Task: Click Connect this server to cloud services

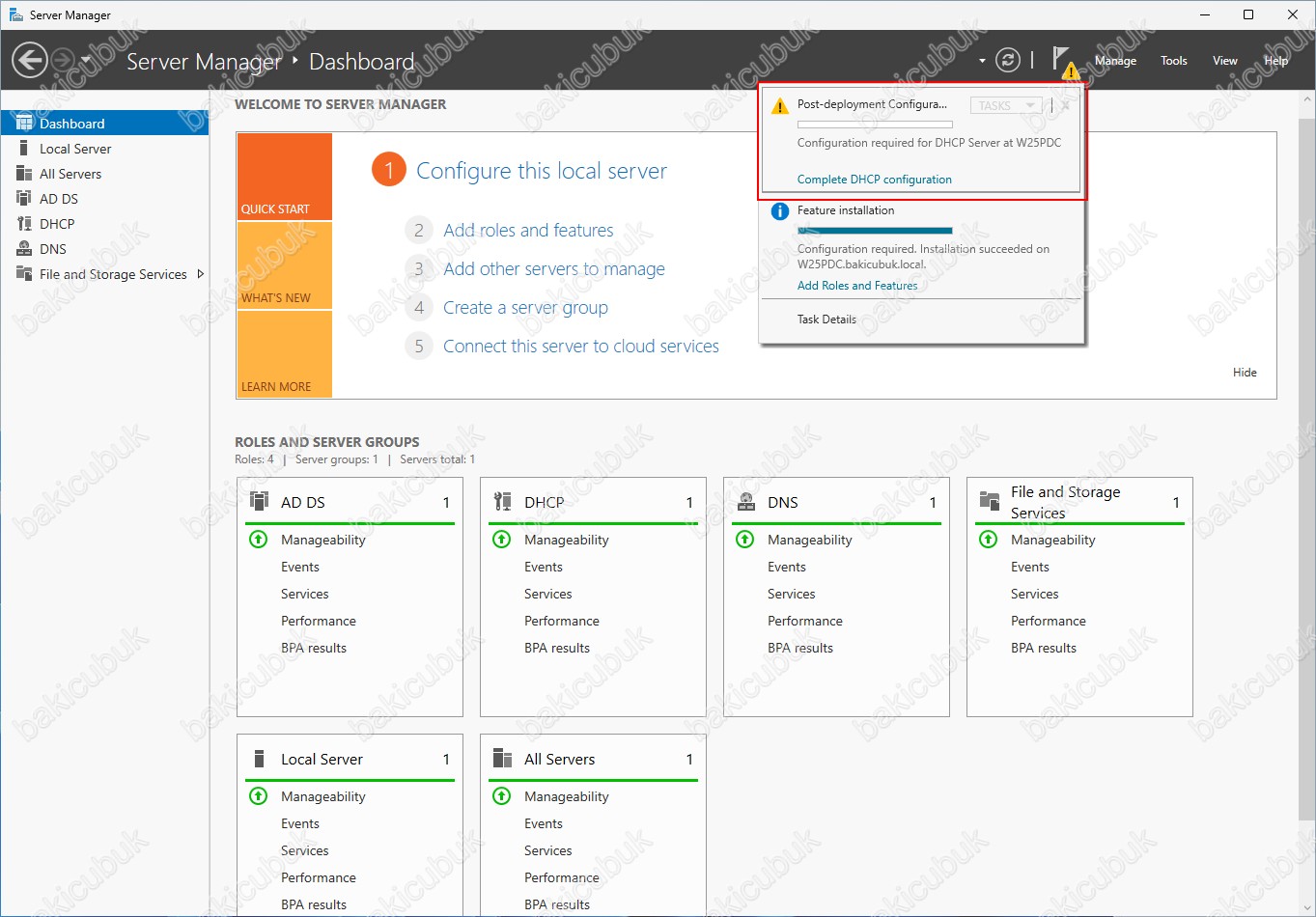Action: (x=581, y=346)
